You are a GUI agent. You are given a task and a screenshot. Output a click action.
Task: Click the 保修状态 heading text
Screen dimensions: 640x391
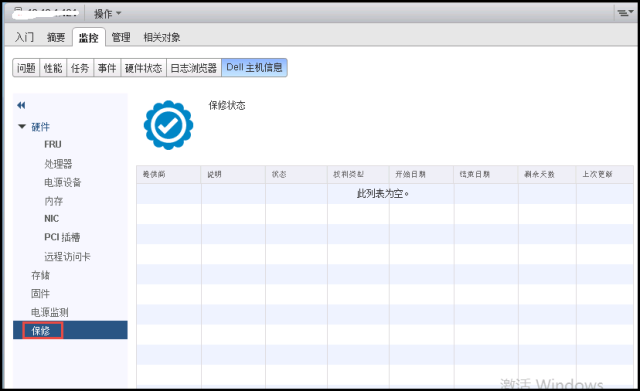[227, 105]
